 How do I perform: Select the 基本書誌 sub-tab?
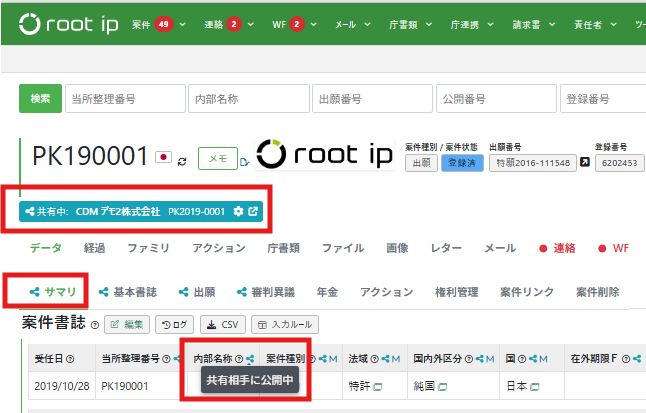(x=128, y=292)
